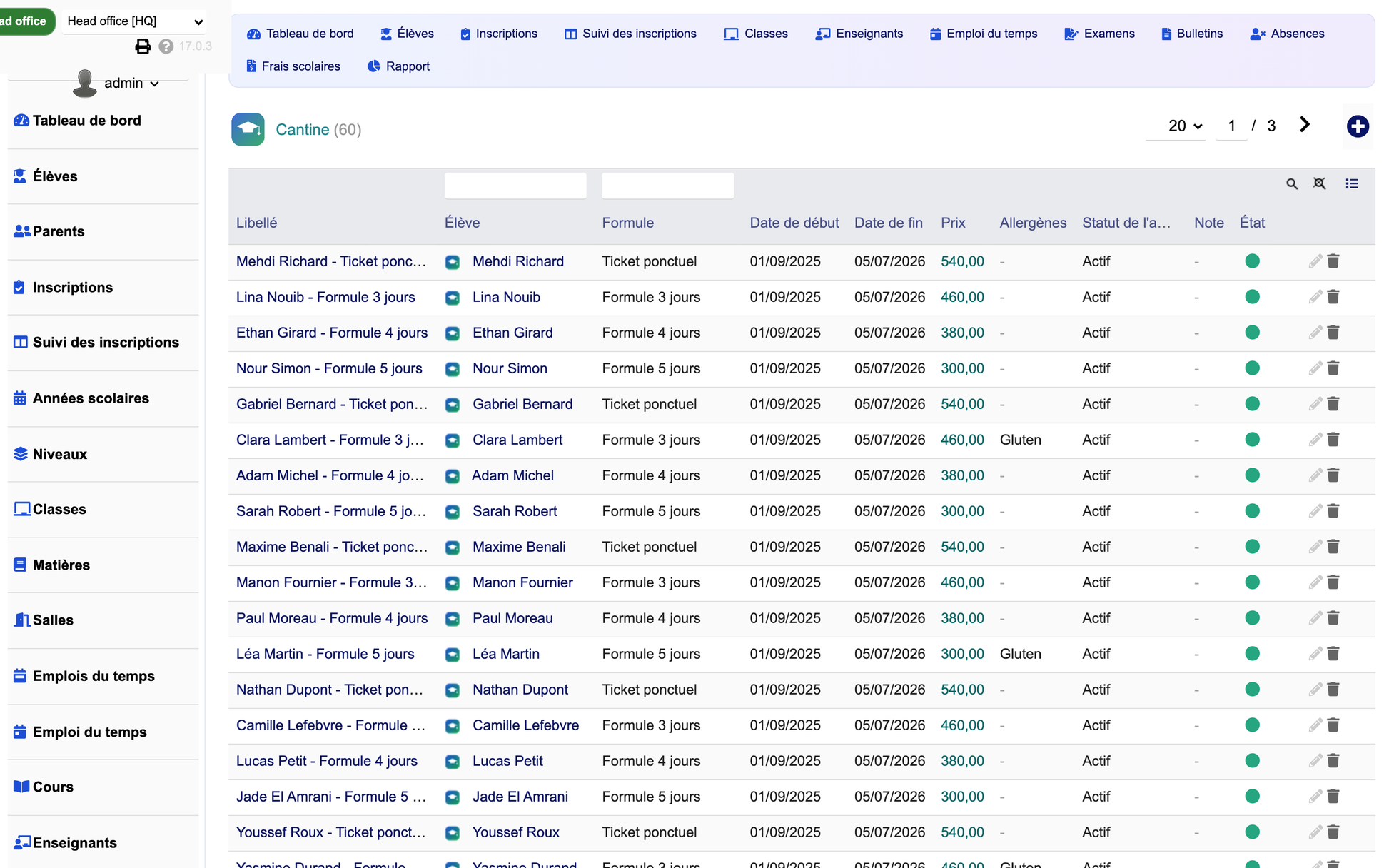This screenshot has height=868, width=1389.
Task: Sort by the Libellé column header
Action: (256, 223)
